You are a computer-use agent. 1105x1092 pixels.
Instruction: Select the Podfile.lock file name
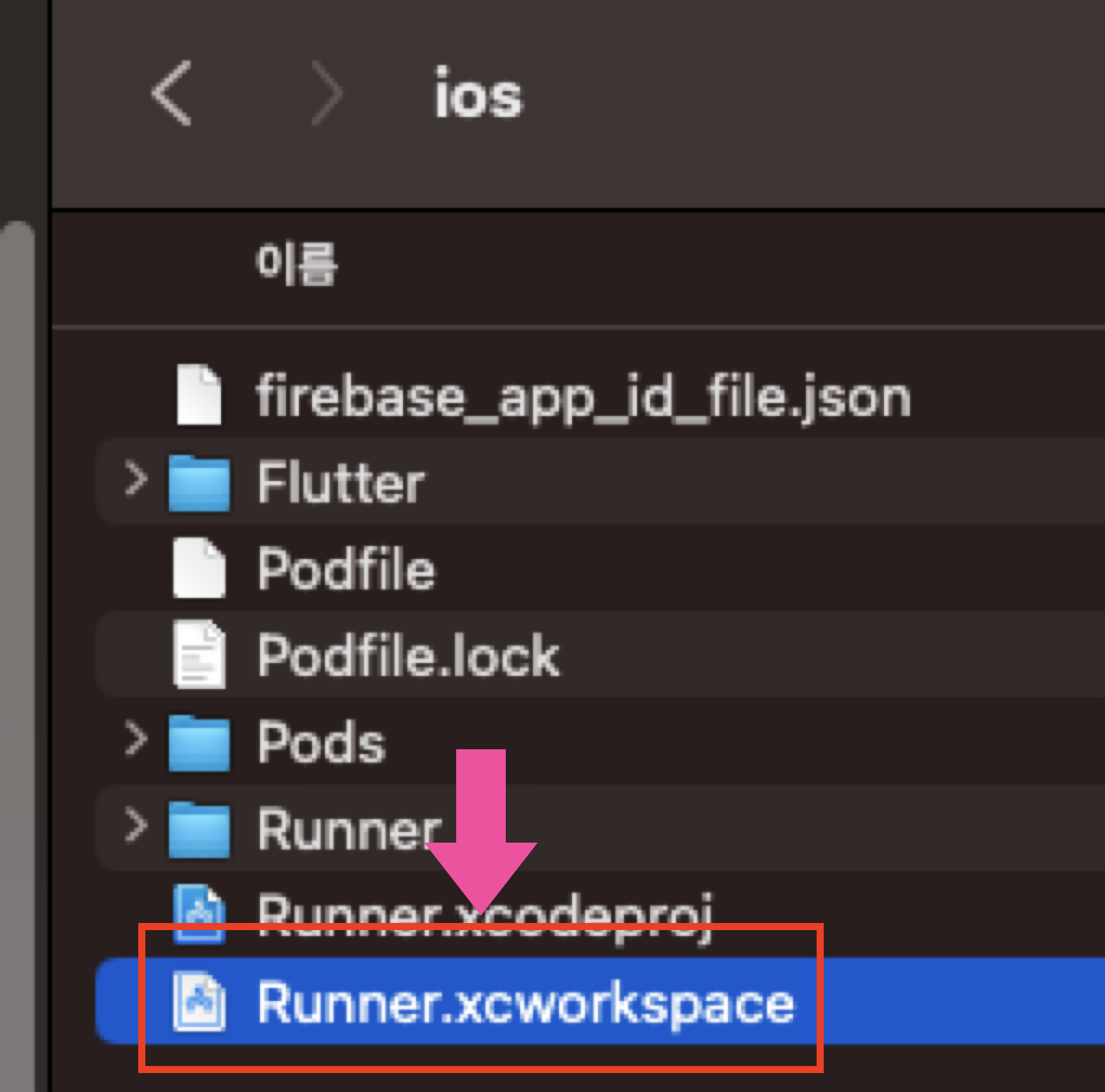[409, 655]
